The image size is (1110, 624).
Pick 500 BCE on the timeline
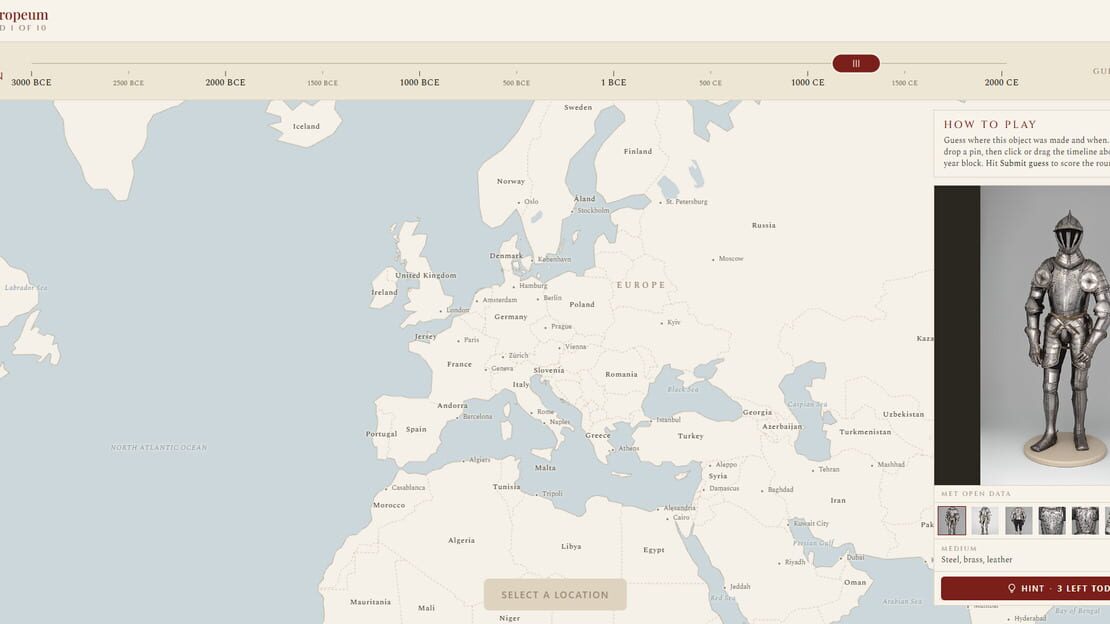[x=516, y=83]
